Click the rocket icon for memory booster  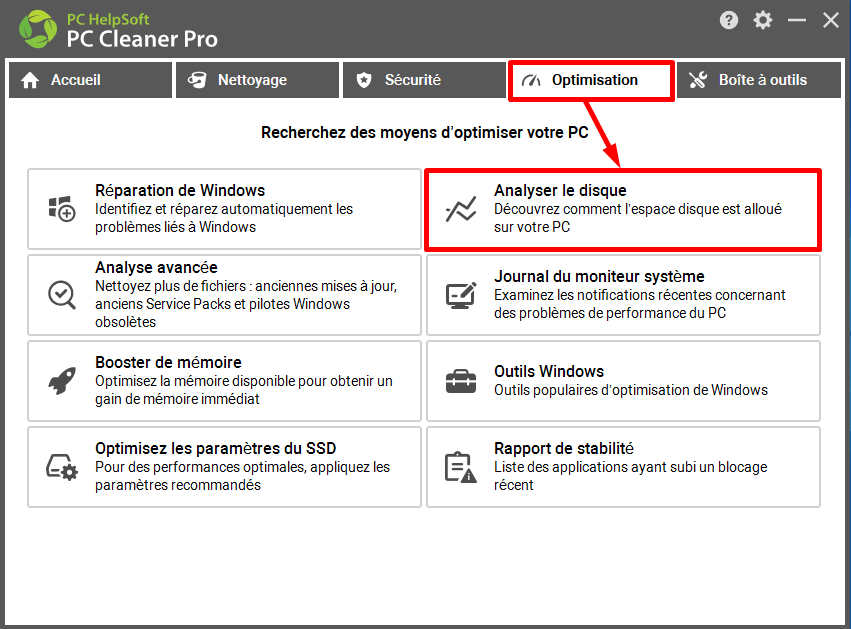point(62,380)
